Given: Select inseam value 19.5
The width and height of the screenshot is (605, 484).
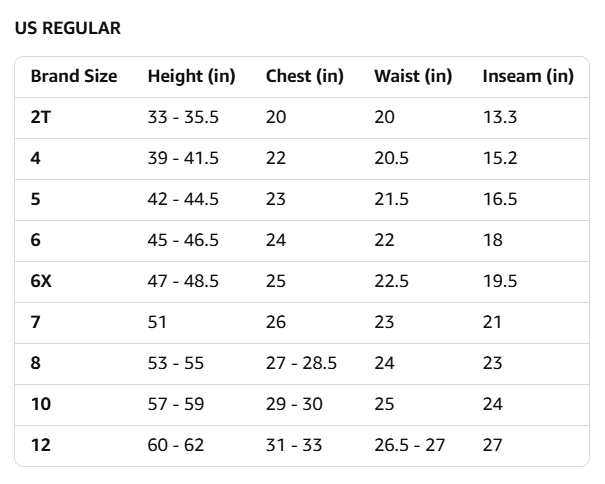Looking at the screenshot, I should click(x=500, y=281).
